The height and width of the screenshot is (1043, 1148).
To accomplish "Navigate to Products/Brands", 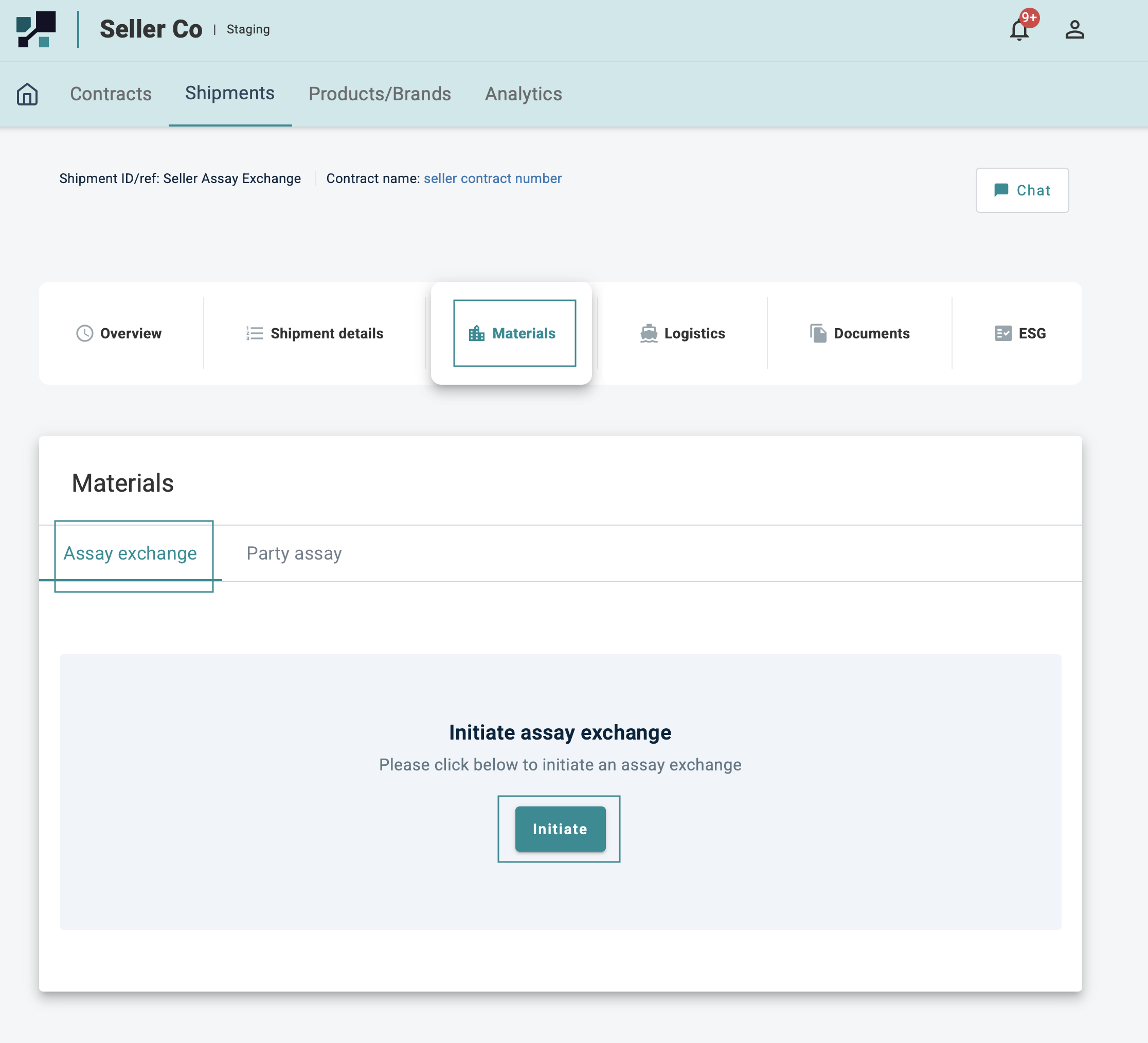I will (x=379, y=94).
